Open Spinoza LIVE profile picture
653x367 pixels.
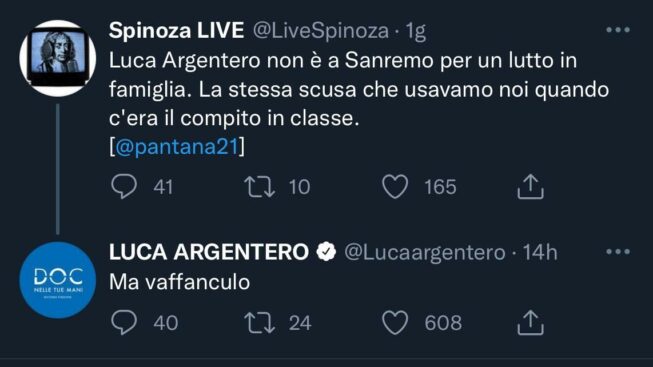pos(57,58)
